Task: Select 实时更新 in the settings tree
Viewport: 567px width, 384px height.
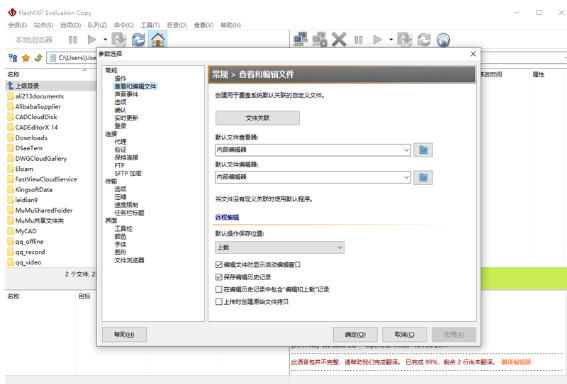Action: click(126, 118)
